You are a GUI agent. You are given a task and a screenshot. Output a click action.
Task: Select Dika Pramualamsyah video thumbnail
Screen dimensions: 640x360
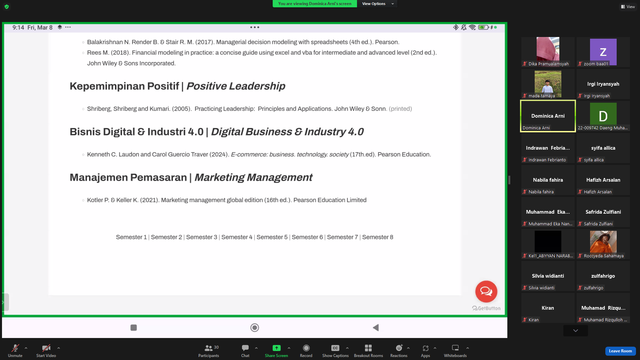click(548, 52)
